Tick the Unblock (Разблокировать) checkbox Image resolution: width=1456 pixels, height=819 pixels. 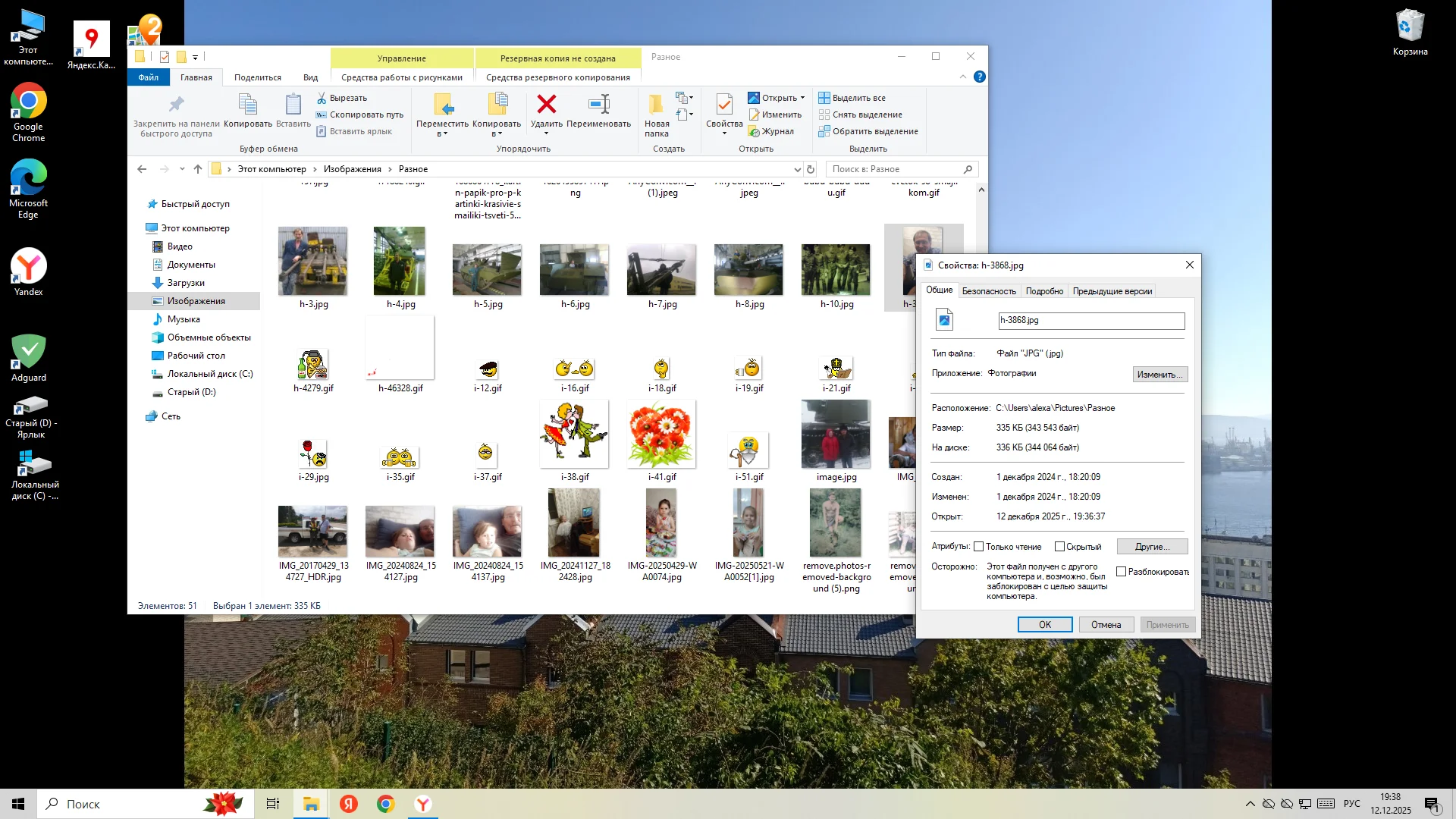(x=1121, y=572)
